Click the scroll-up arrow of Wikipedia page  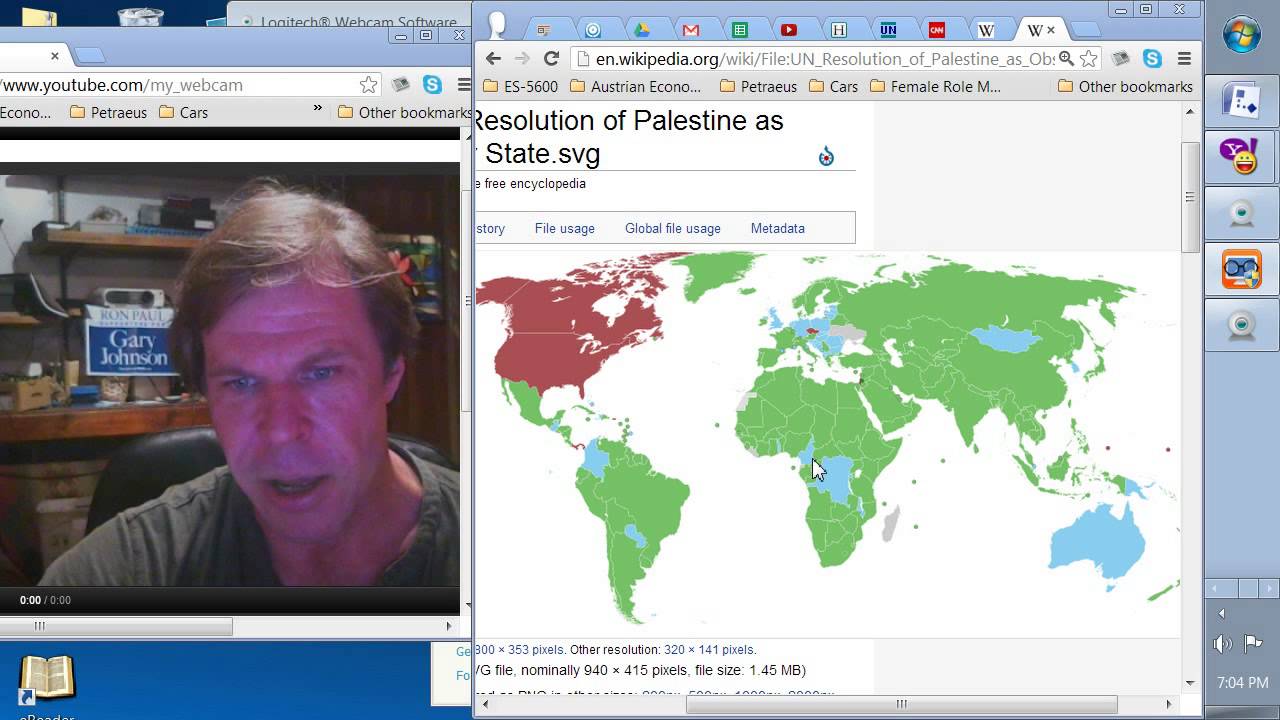1190,111
